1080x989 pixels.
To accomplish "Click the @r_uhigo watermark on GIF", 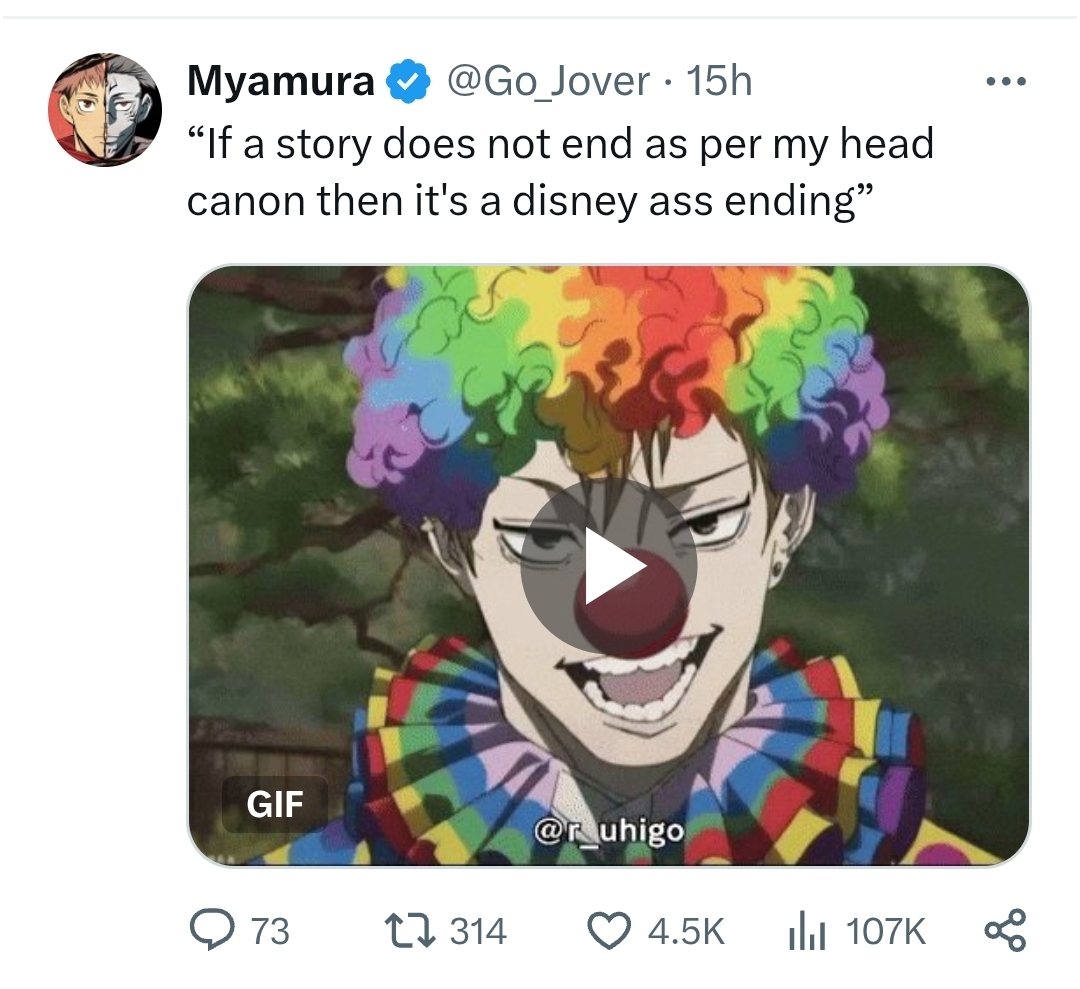I will [x=609, y=832].
